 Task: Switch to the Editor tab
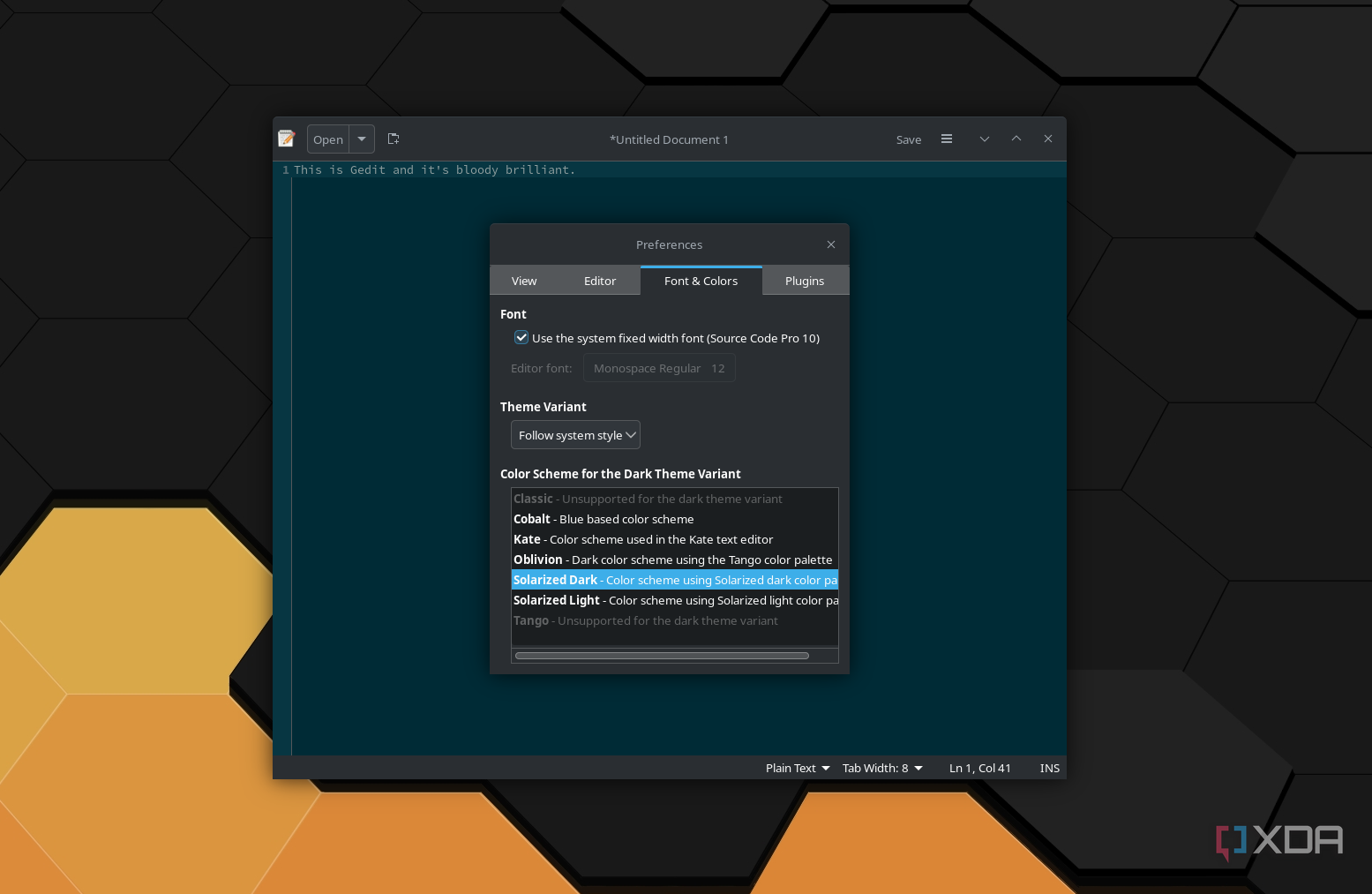[600, 281]
